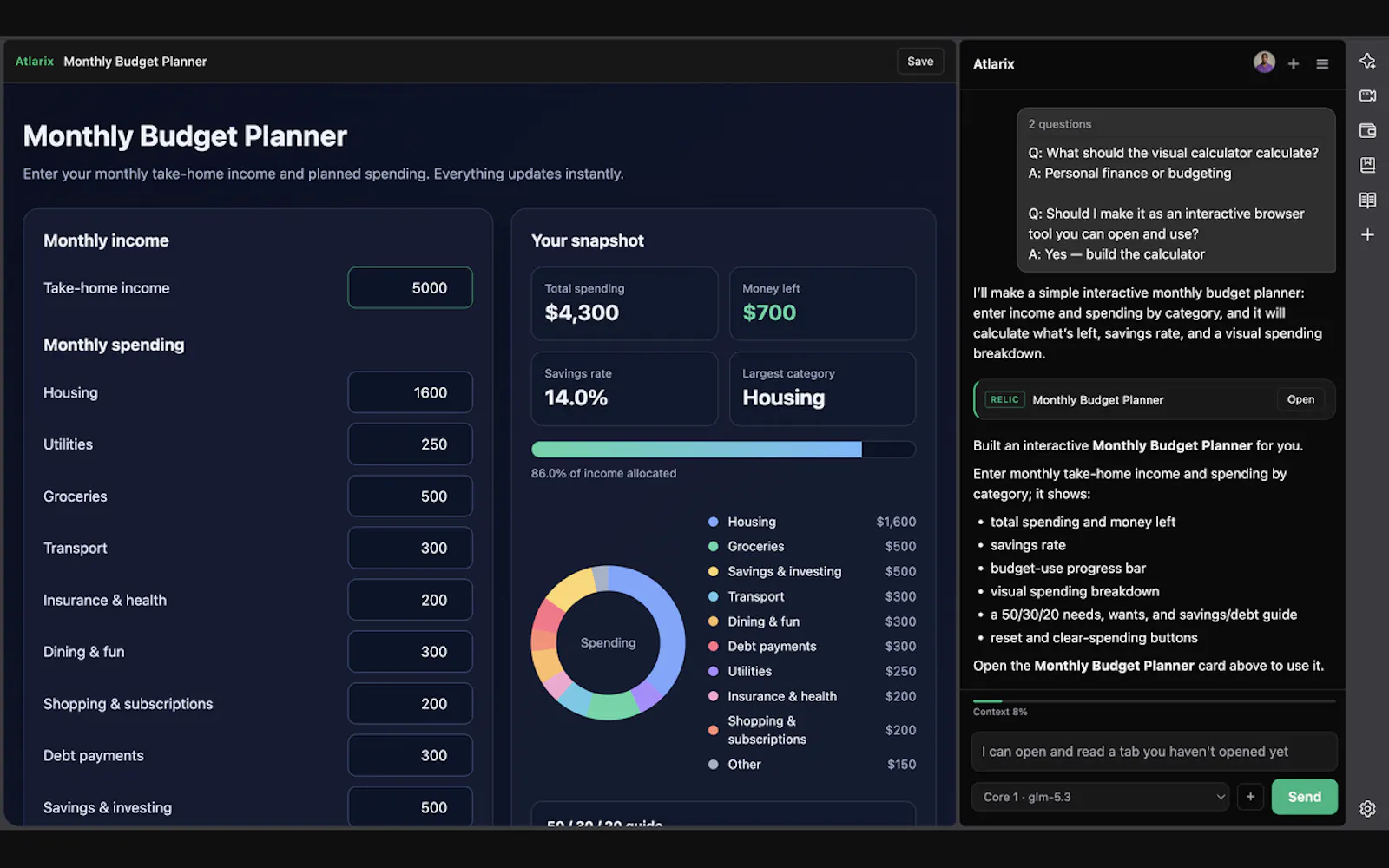Image resolution: width=1389 pixels, height=868 pixels.
Task: Click the Groceries green legend dot
Action: [713, 547]
